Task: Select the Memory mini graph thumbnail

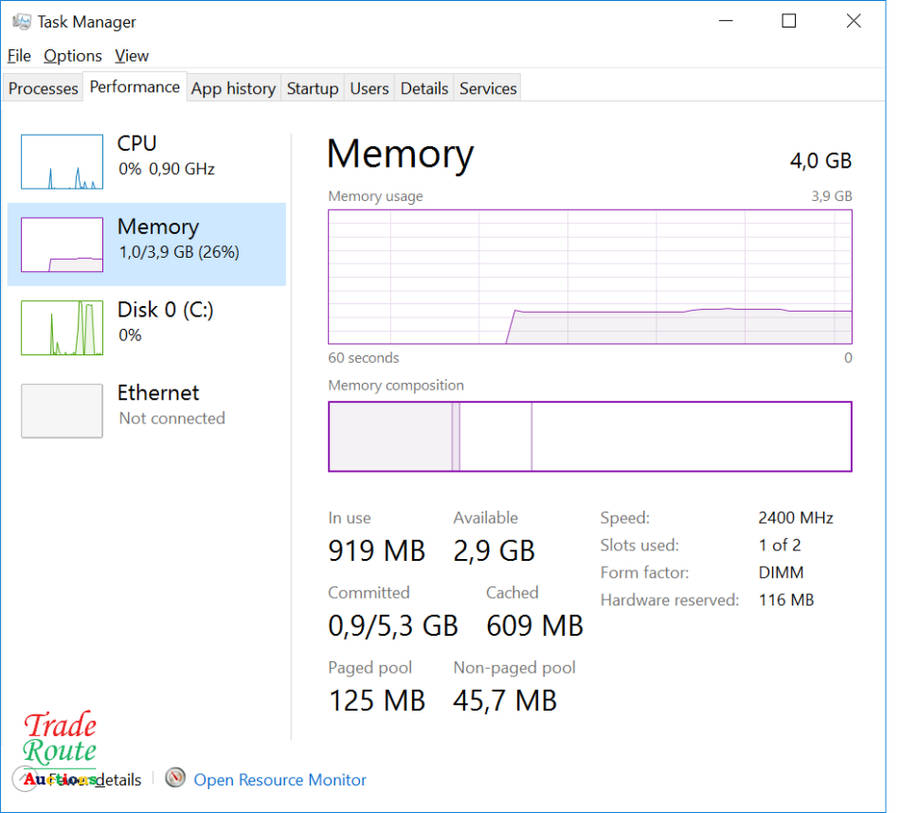Action: click(x=62, y=245)
